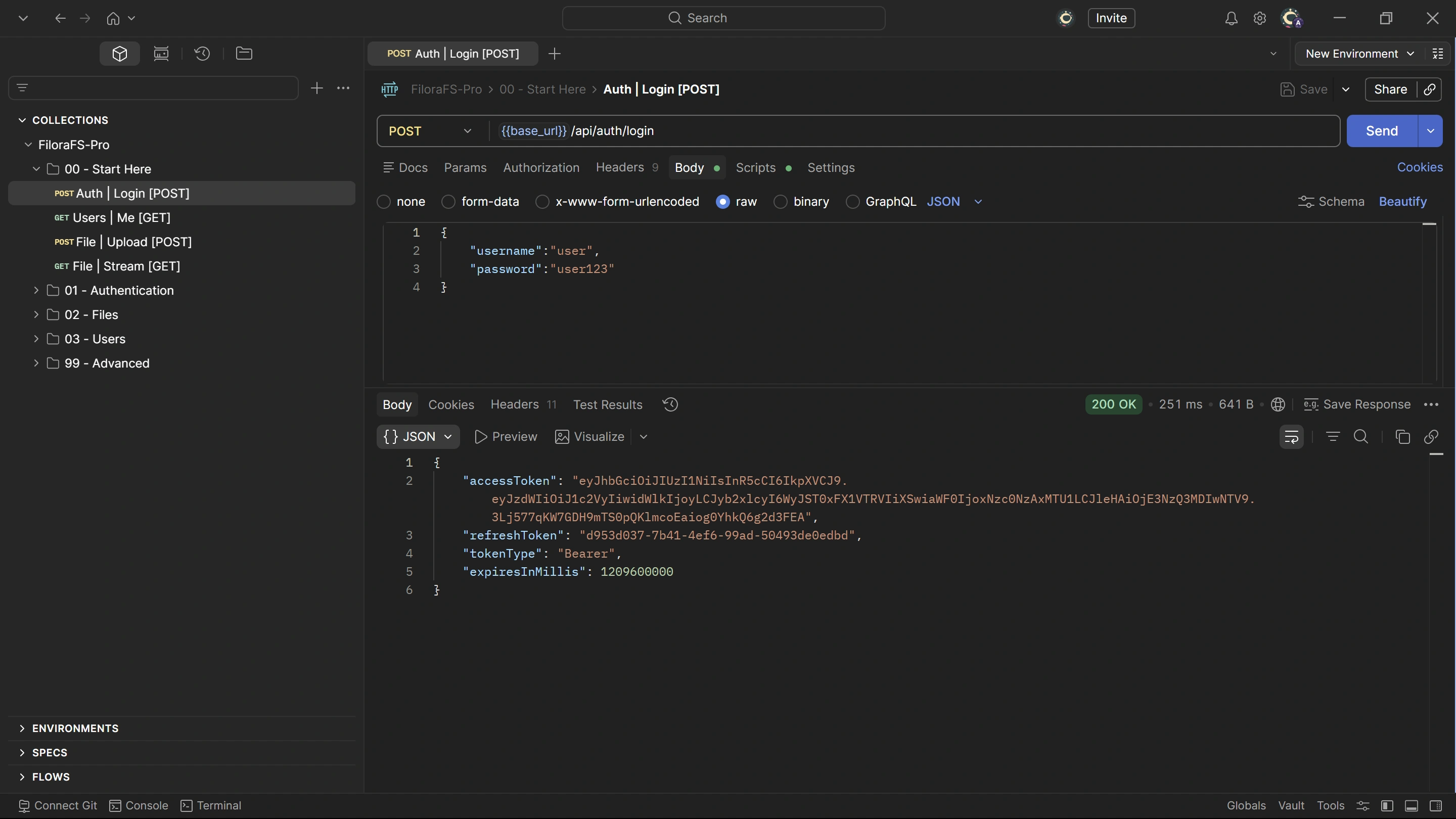The width and height of the screenshot is (1456, 819).
Task: Open environment quick look icon
Action: pos(1438,54)
